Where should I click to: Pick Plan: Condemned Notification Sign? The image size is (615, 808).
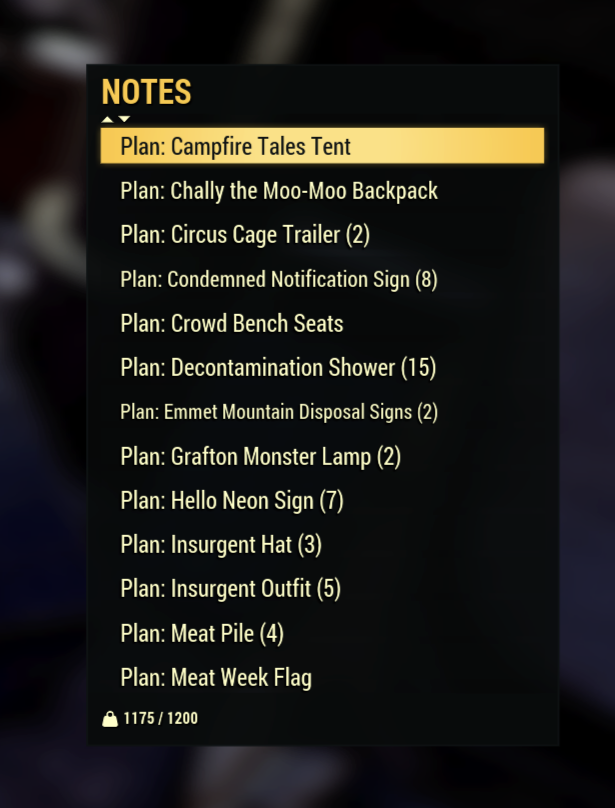(322, 279)
